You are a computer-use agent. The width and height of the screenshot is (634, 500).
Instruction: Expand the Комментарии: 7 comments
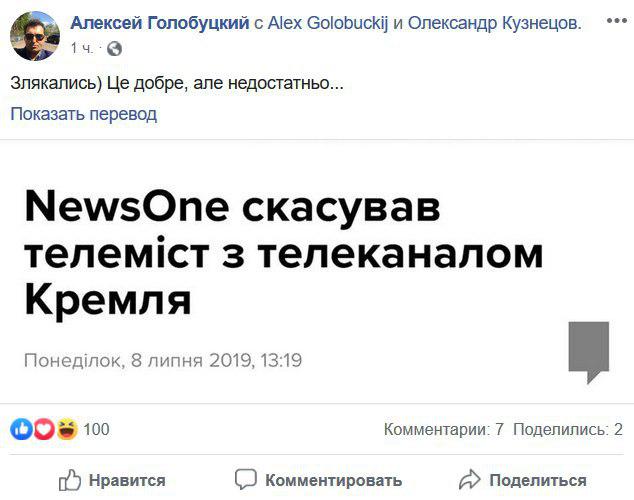point(444,430)
